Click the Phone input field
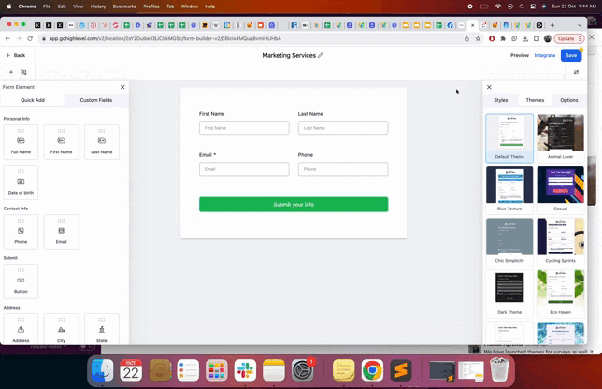This screenshot has height=389, width=602. pos(343,169)
